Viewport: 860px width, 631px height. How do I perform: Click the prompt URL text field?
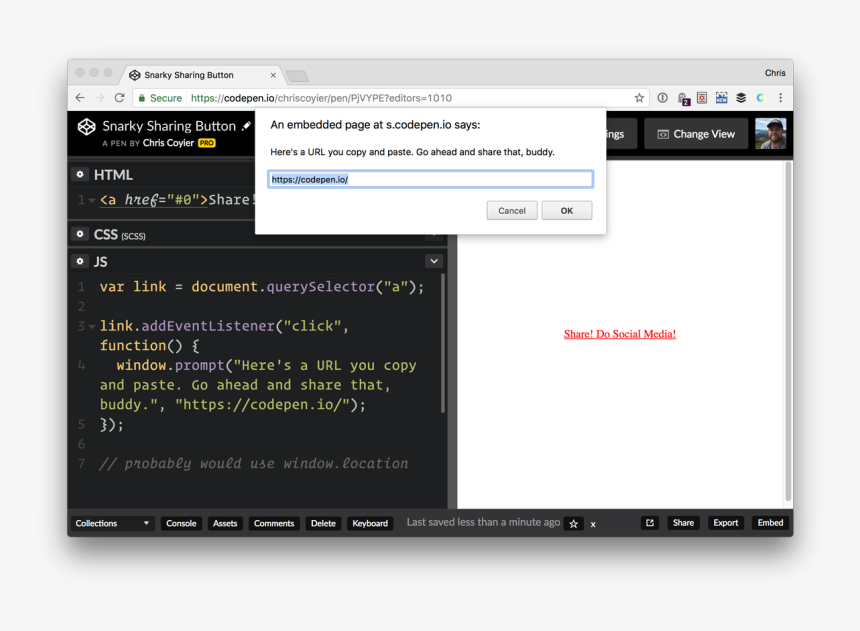click(430, 180)
